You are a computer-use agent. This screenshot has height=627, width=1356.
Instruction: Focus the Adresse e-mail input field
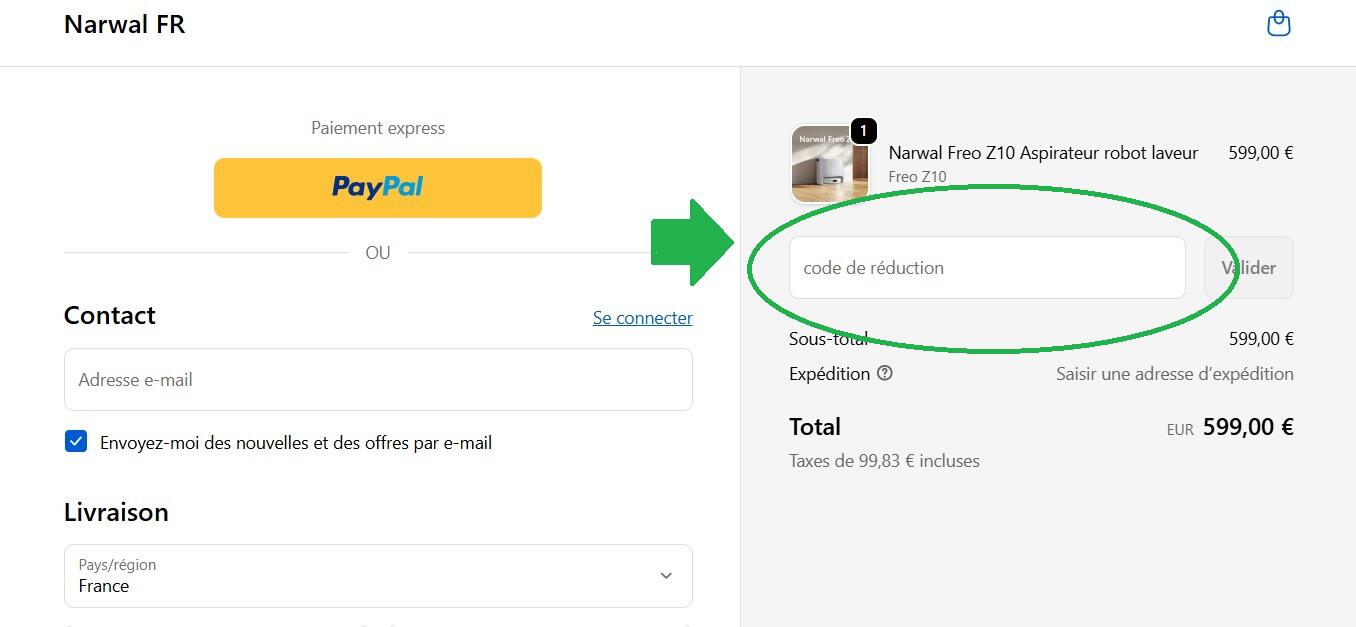(378, 379)
